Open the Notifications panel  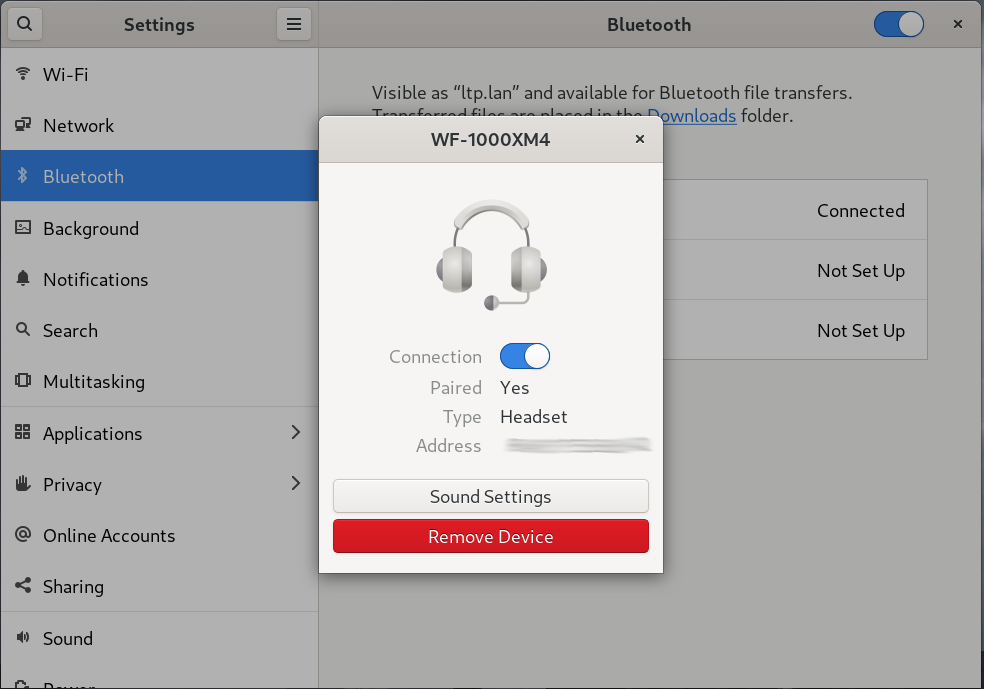click(159, 279)
